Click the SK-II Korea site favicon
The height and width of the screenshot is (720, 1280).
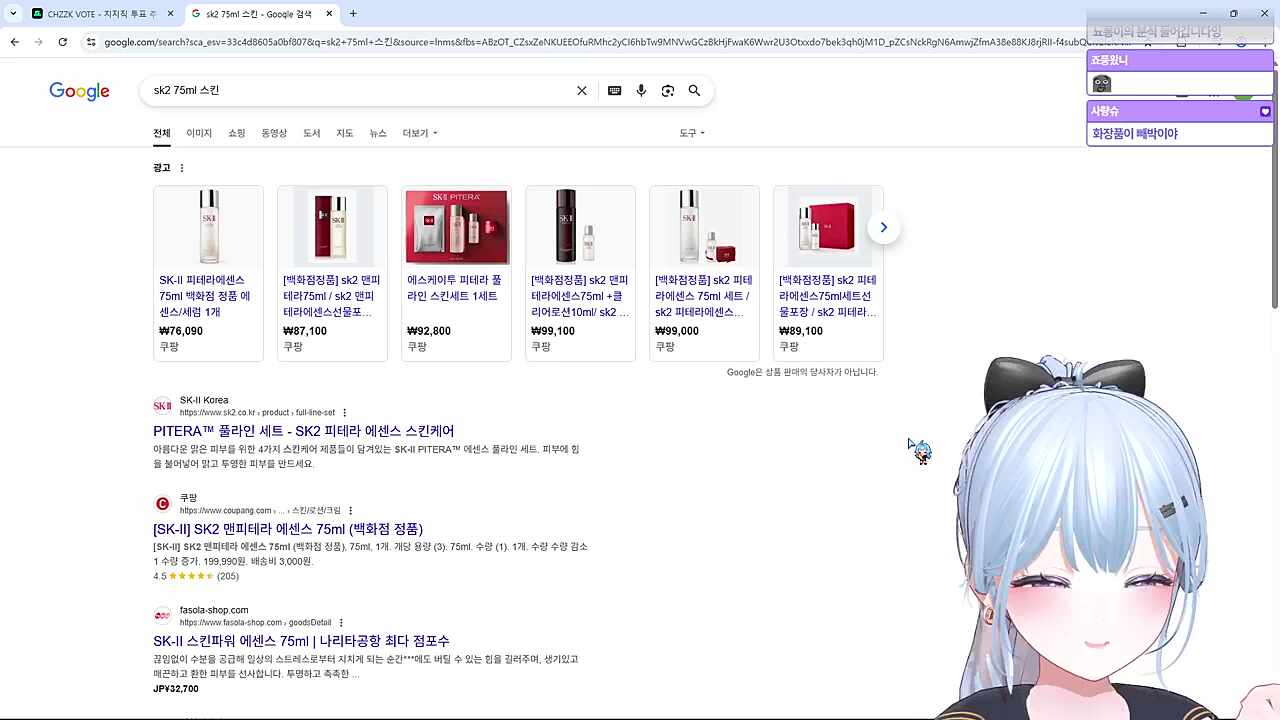pos(162,405)
